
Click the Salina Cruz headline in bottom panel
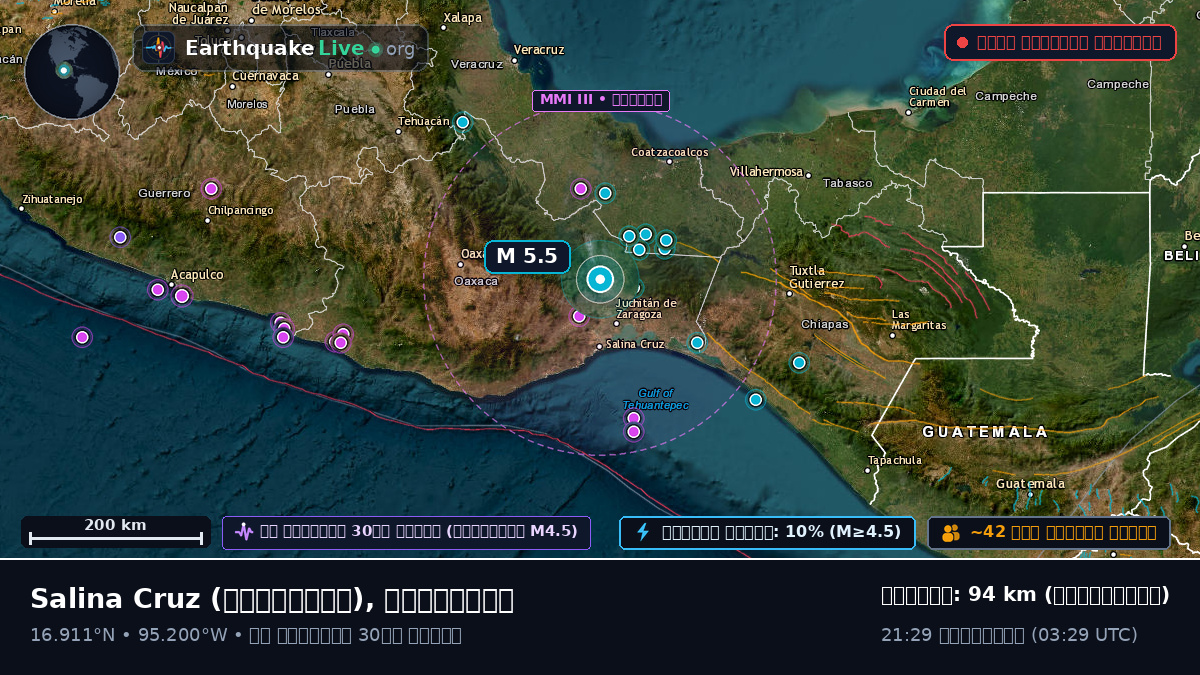pos(272,599)
